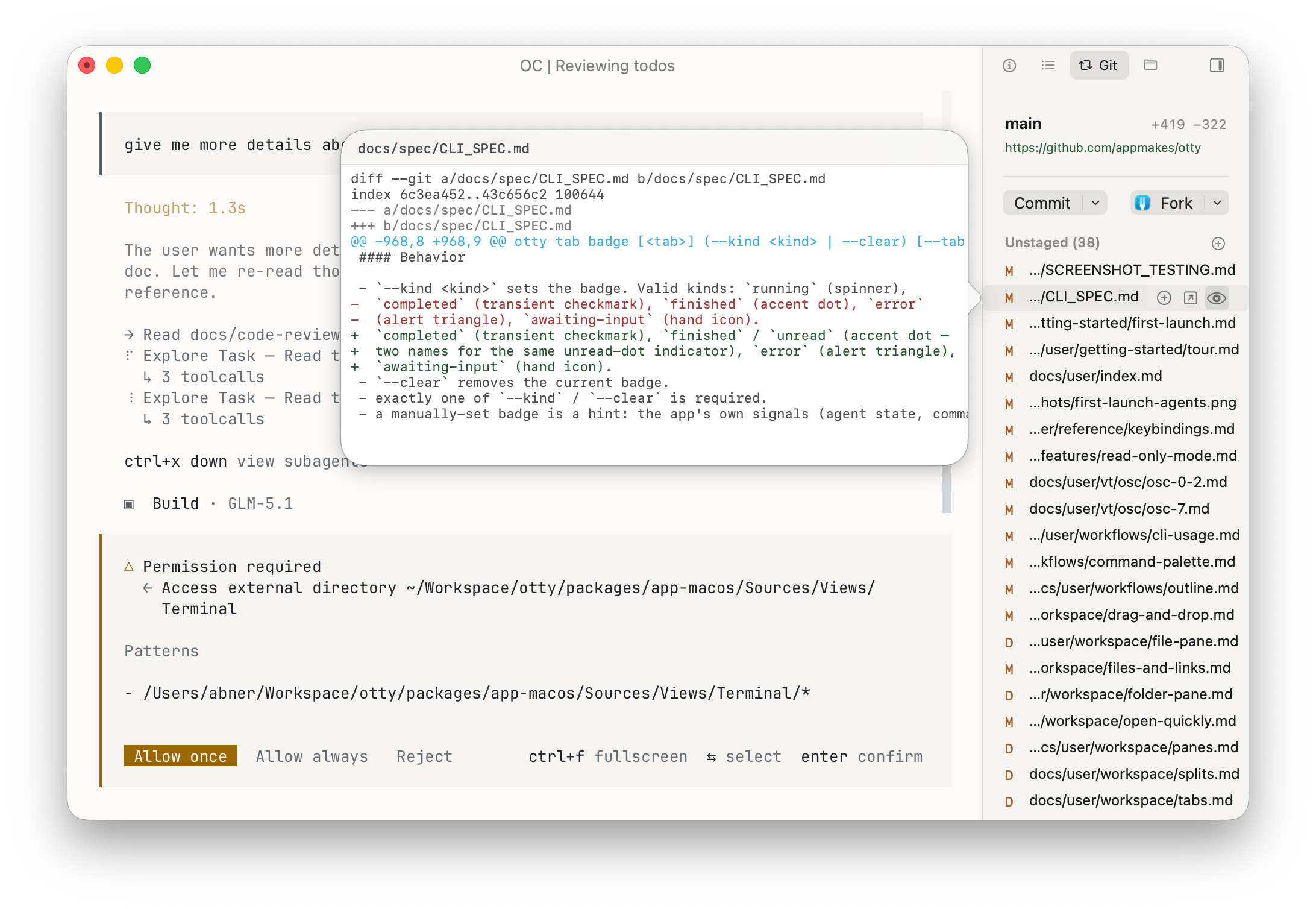The width and height of the screenshot is (1316, 909).
Task: Select open-quickly.md file
Action: pos(1116,722)
